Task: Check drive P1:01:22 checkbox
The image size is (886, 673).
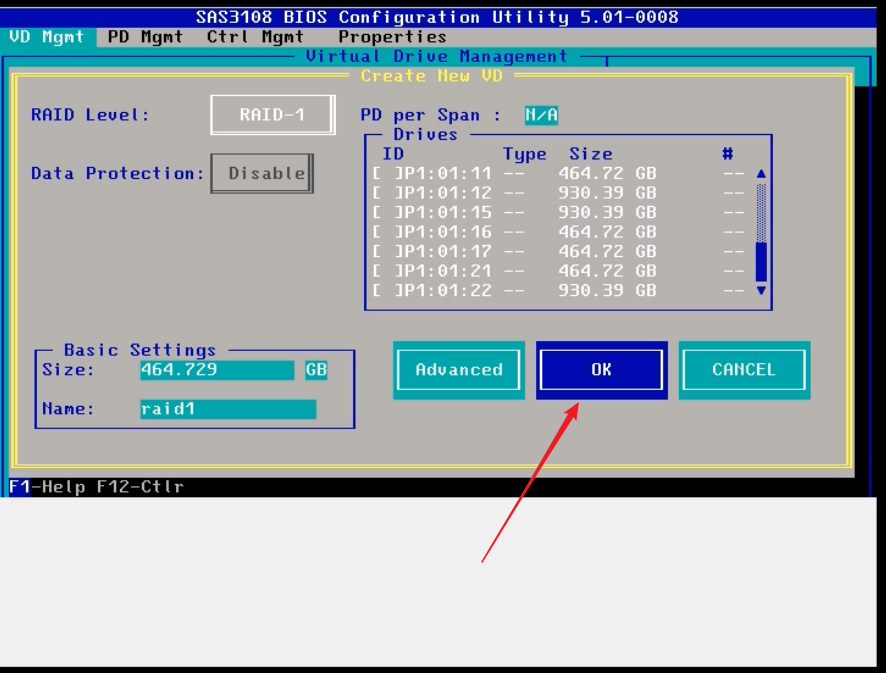Action: [x=386, y=290]
